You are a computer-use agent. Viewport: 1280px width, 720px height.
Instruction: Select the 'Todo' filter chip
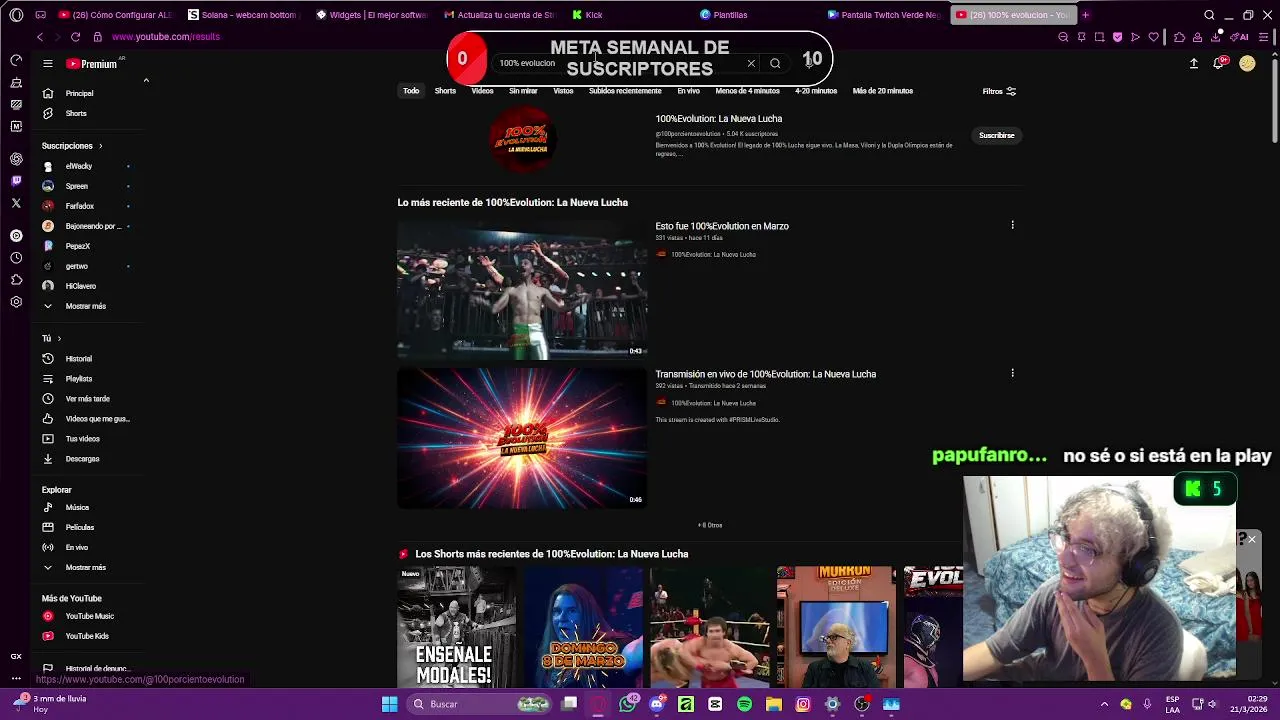pyautogui.click(x=411, y=91)
